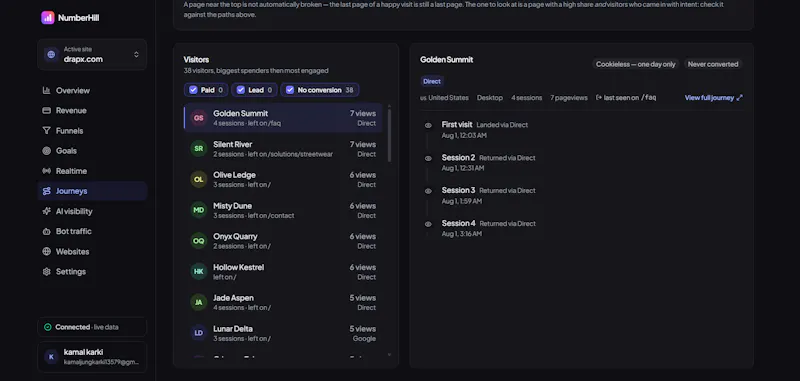
Task: Click the Websites globe icon
Action: pos(46,251)
